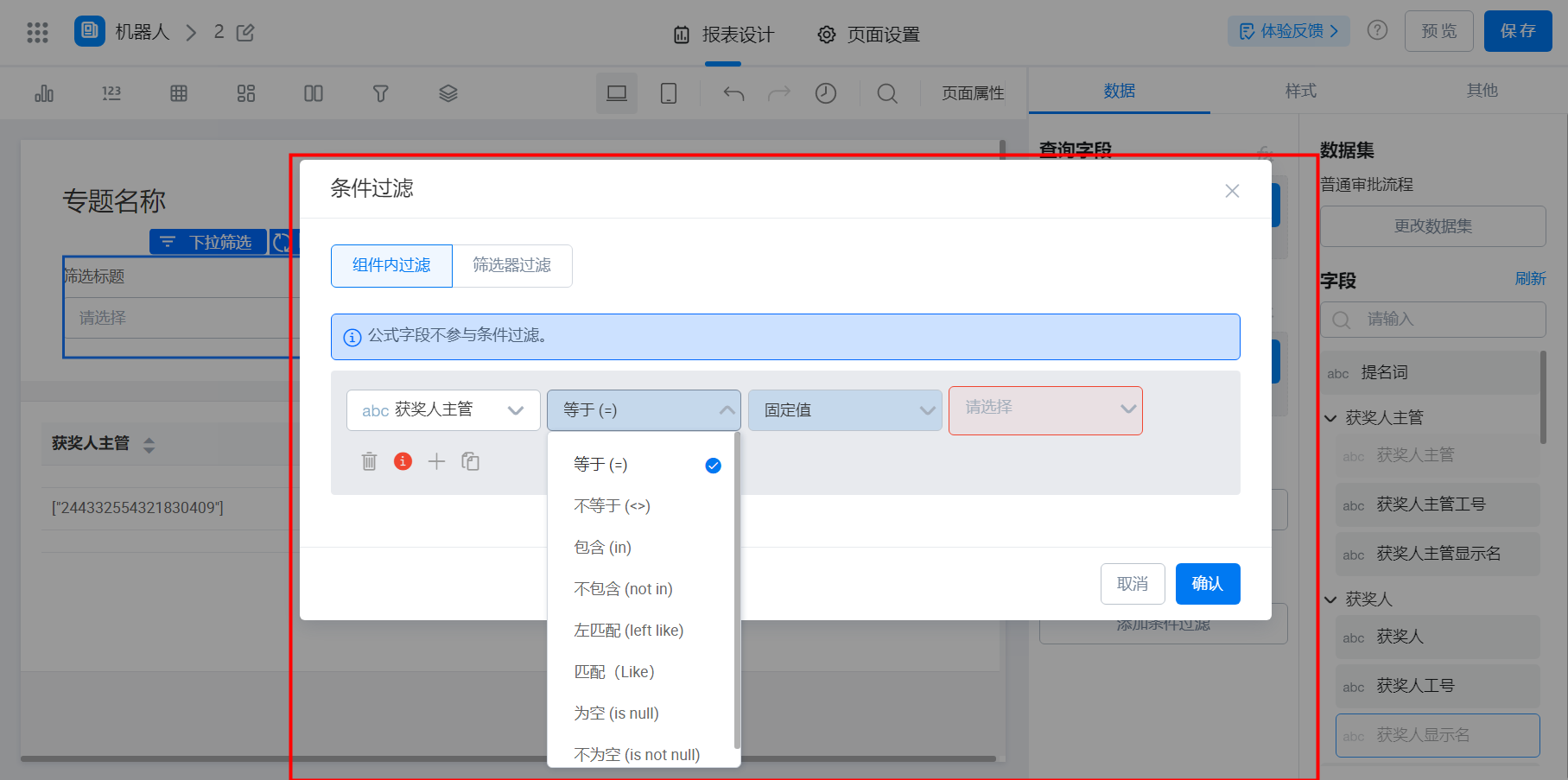1568x780 pixels.
Task: Copy the filter condition row
Action: coord(470,461)
